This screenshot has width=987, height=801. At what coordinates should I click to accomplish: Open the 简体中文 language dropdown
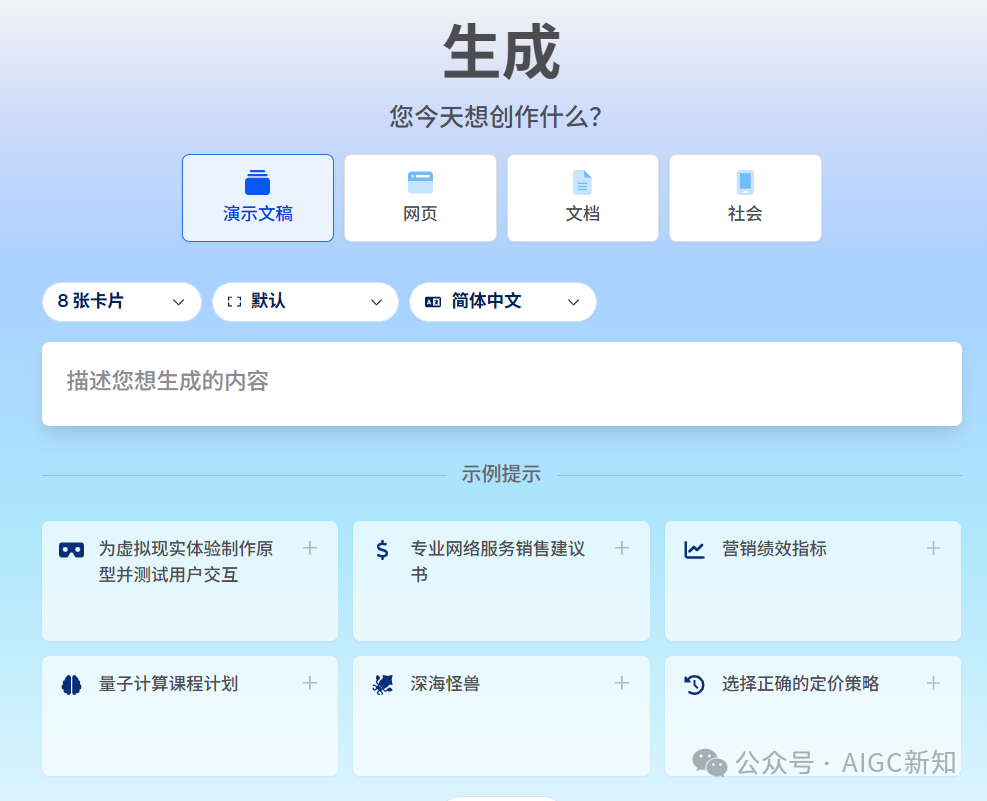click(x=502, y=301)
